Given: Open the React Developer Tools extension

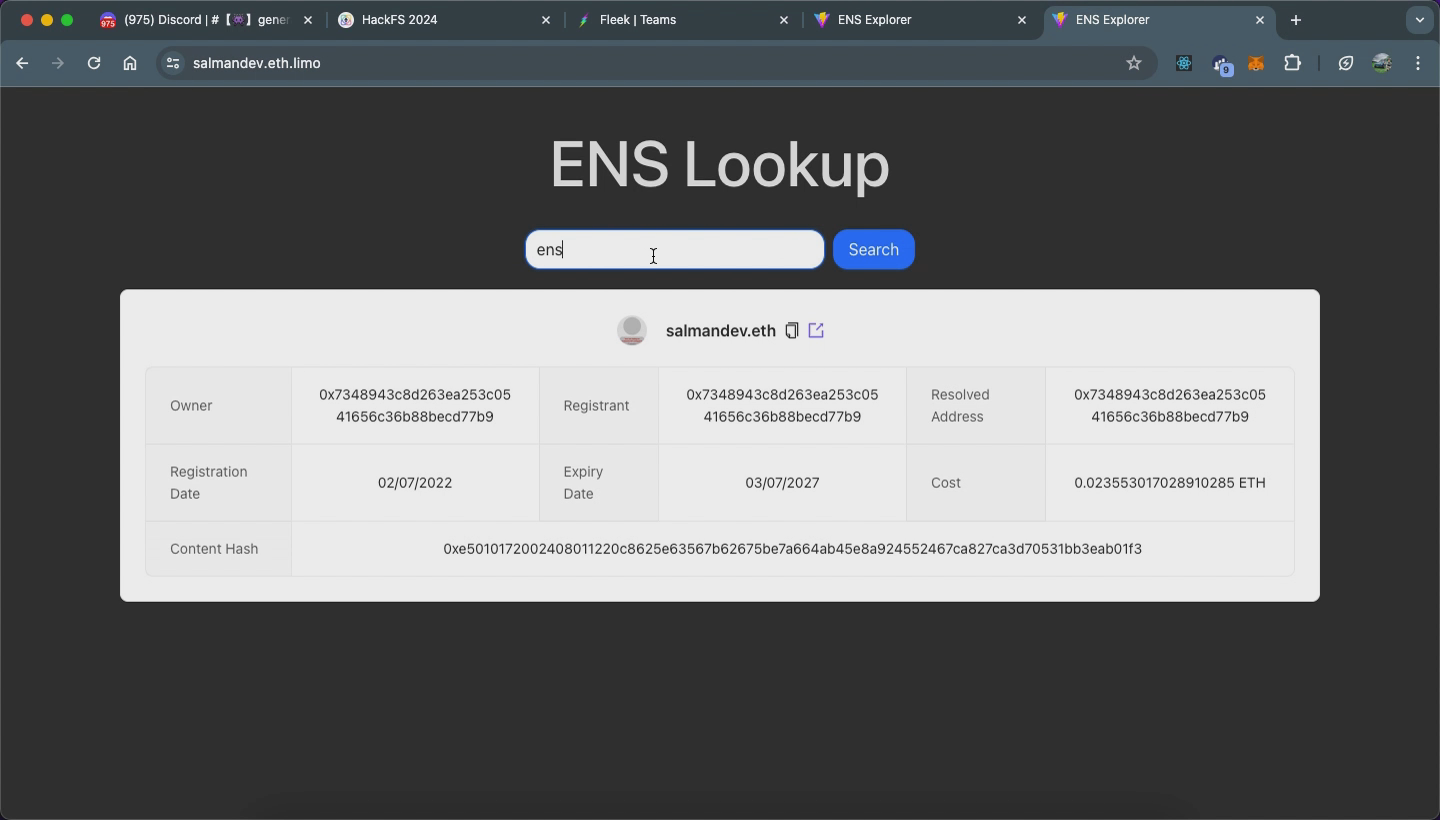Looking at the screenshot, I should [x=1184, y=63].
